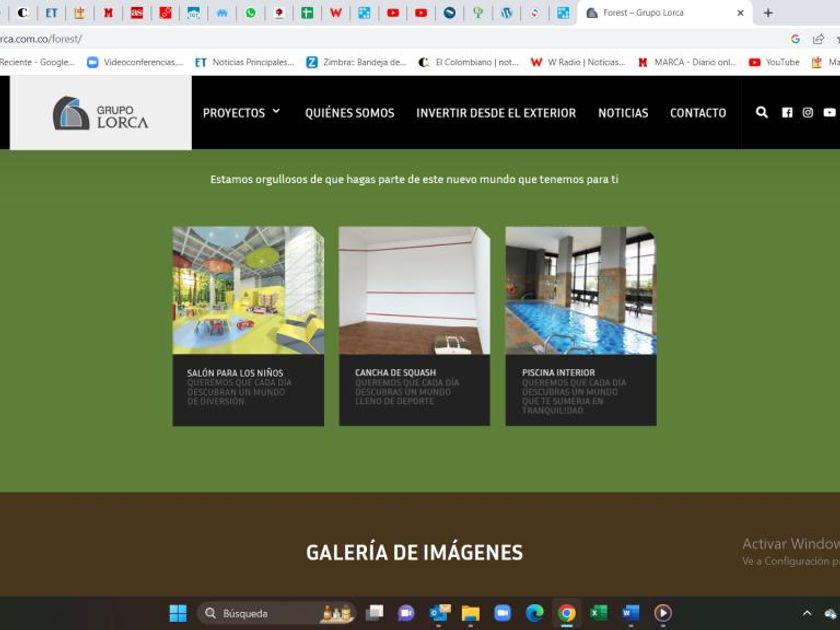
Task: Open the Salón para los niños image
Action: 248,290
